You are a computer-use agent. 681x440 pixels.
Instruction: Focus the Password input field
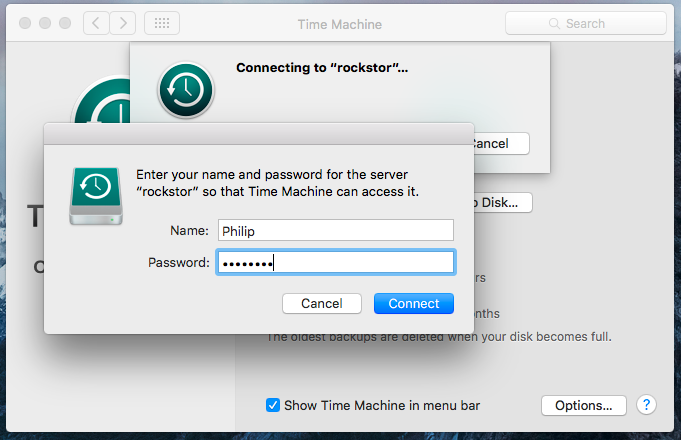336,262
